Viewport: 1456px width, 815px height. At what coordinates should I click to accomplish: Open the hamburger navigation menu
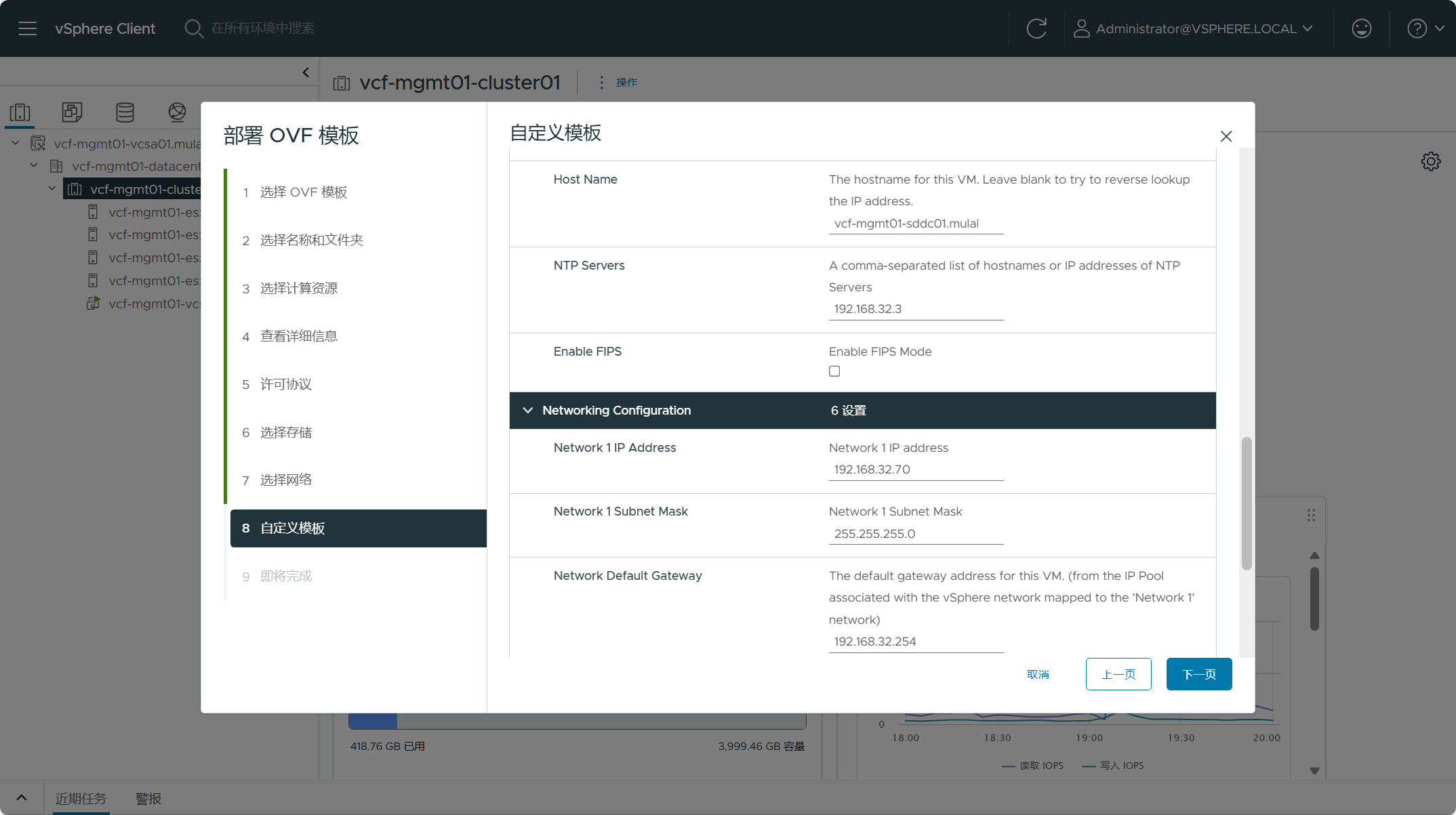coord(28,28)
